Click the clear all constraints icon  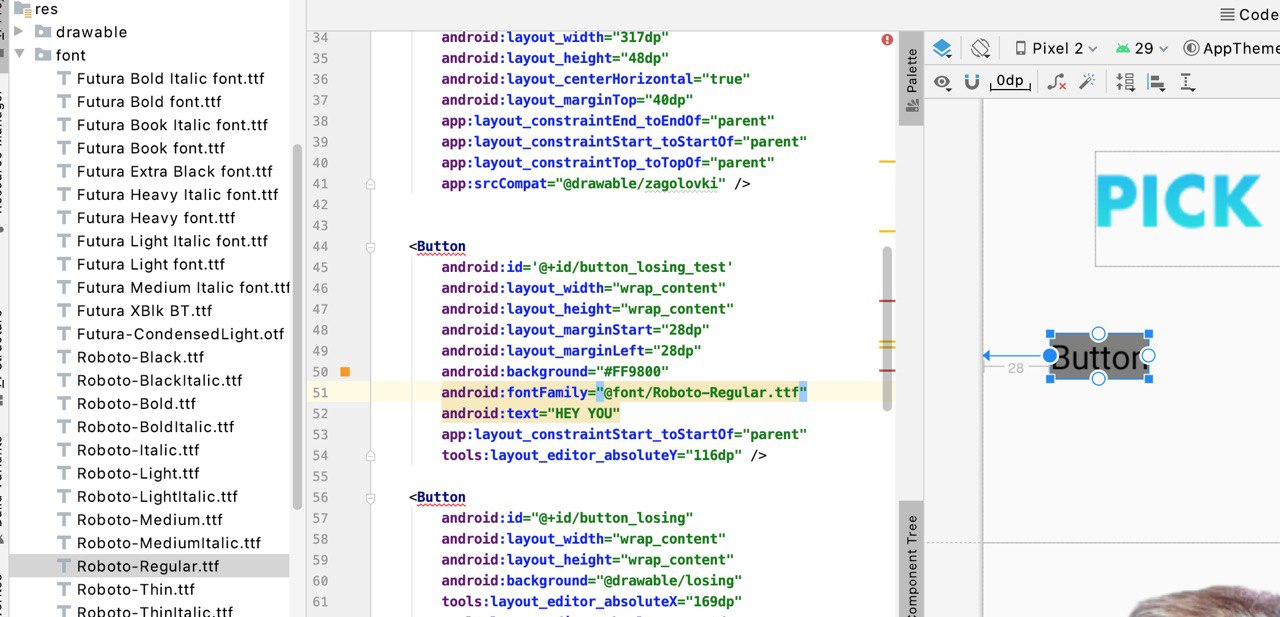1056,82
